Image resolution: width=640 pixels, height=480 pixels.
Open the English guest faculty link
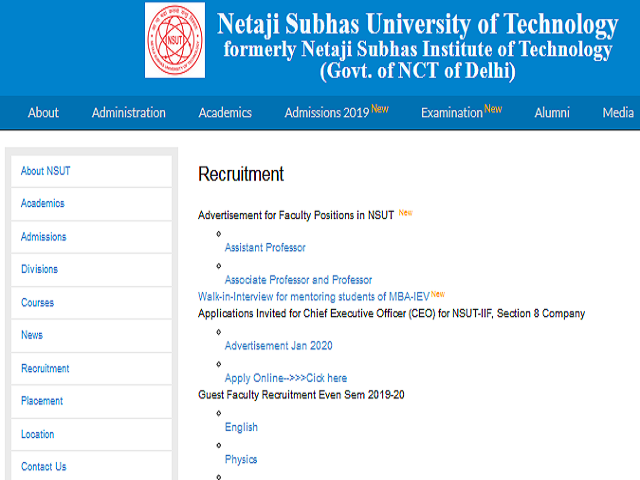241,427
